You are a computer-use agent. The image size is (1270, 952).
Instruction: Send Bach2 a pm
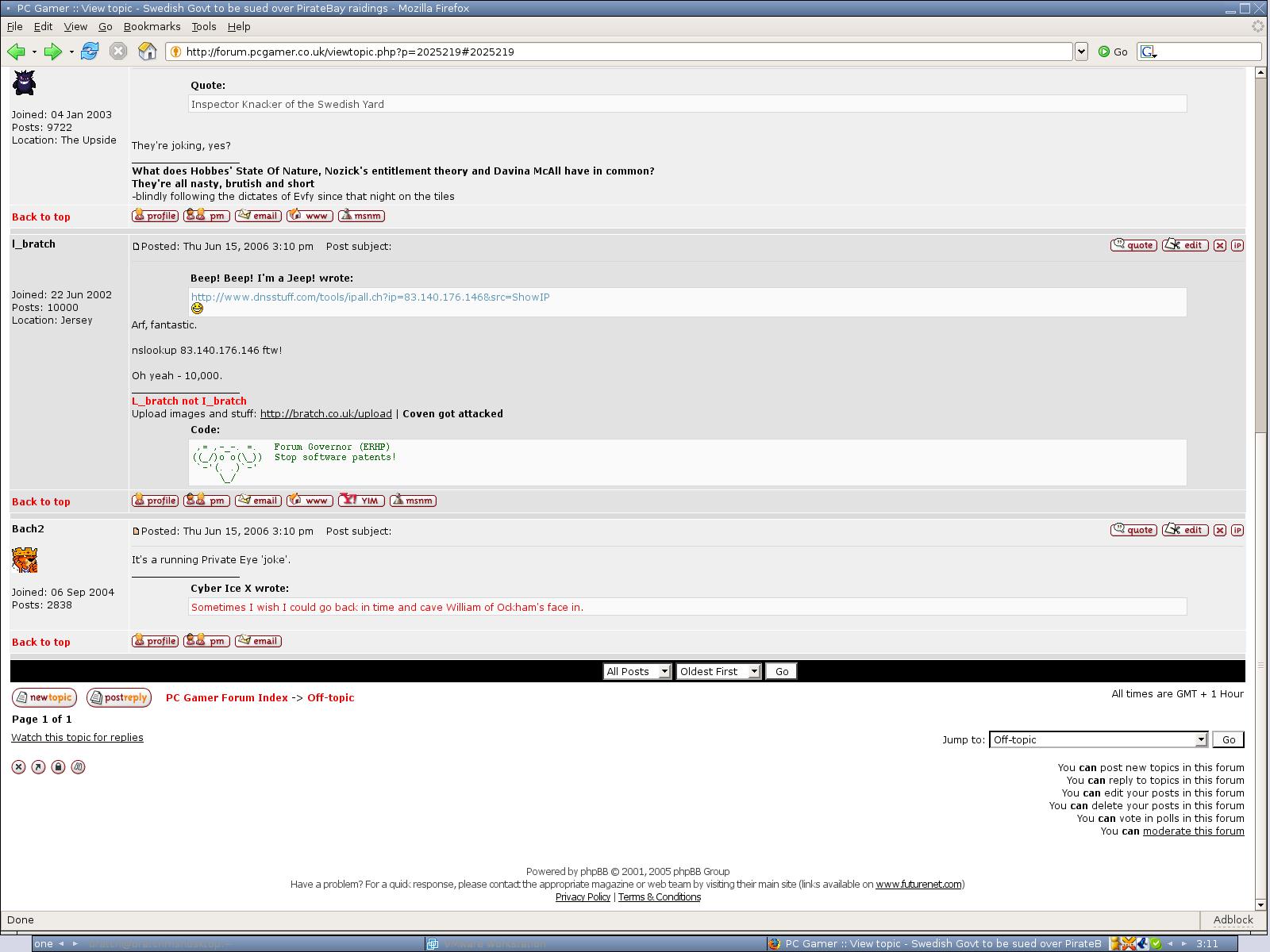pos(206,641)
